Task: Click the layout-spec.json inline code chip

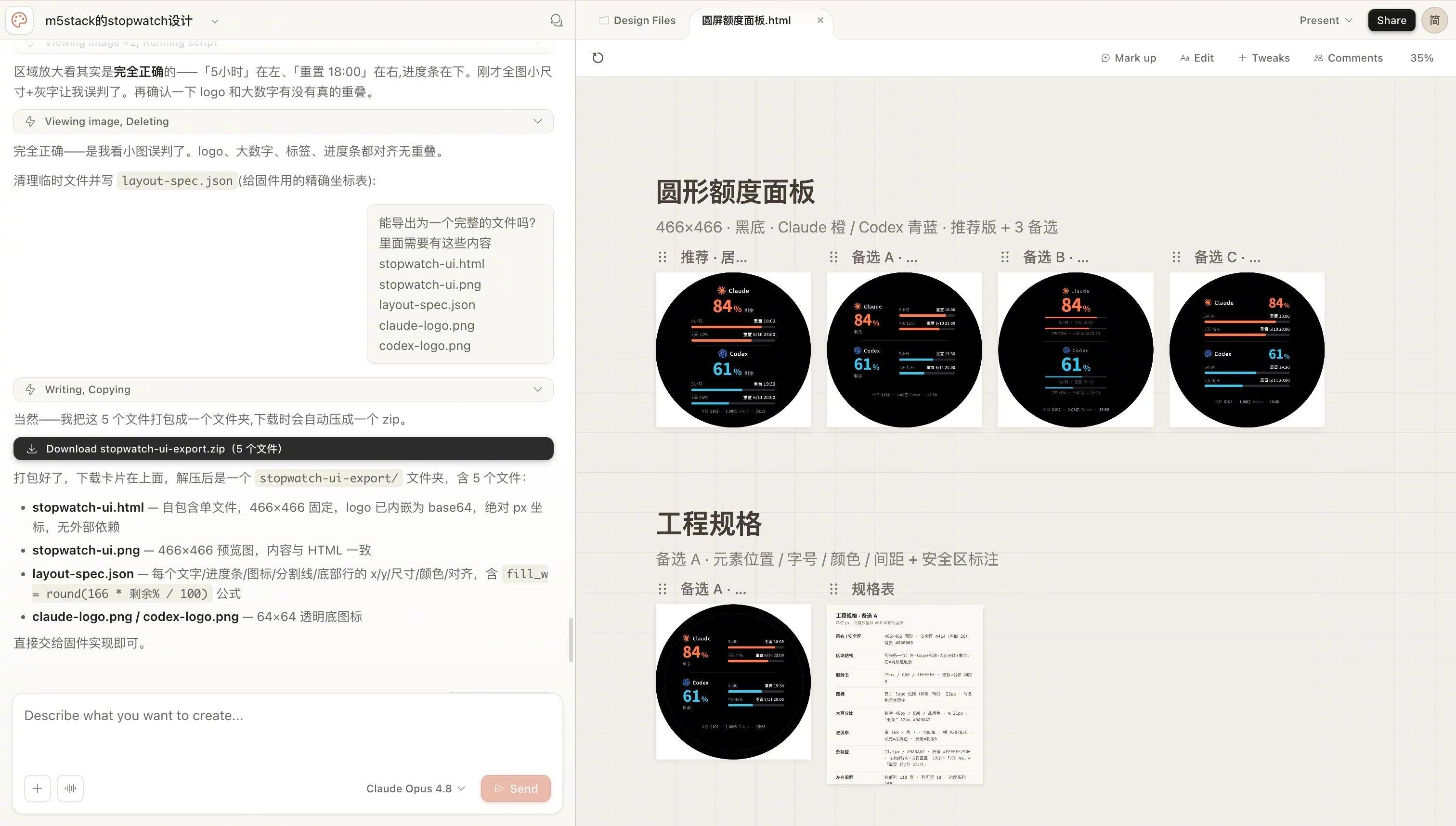Action: coord(178,181)
